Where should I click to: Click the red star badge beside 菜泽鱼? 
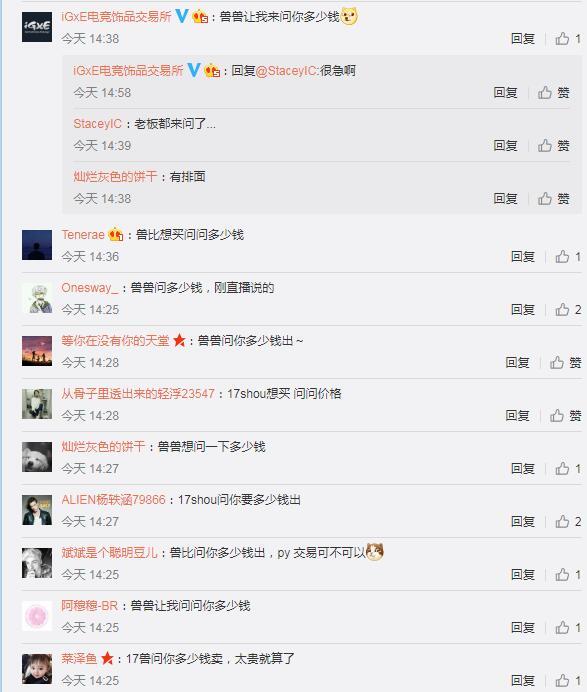click(107, 658)
